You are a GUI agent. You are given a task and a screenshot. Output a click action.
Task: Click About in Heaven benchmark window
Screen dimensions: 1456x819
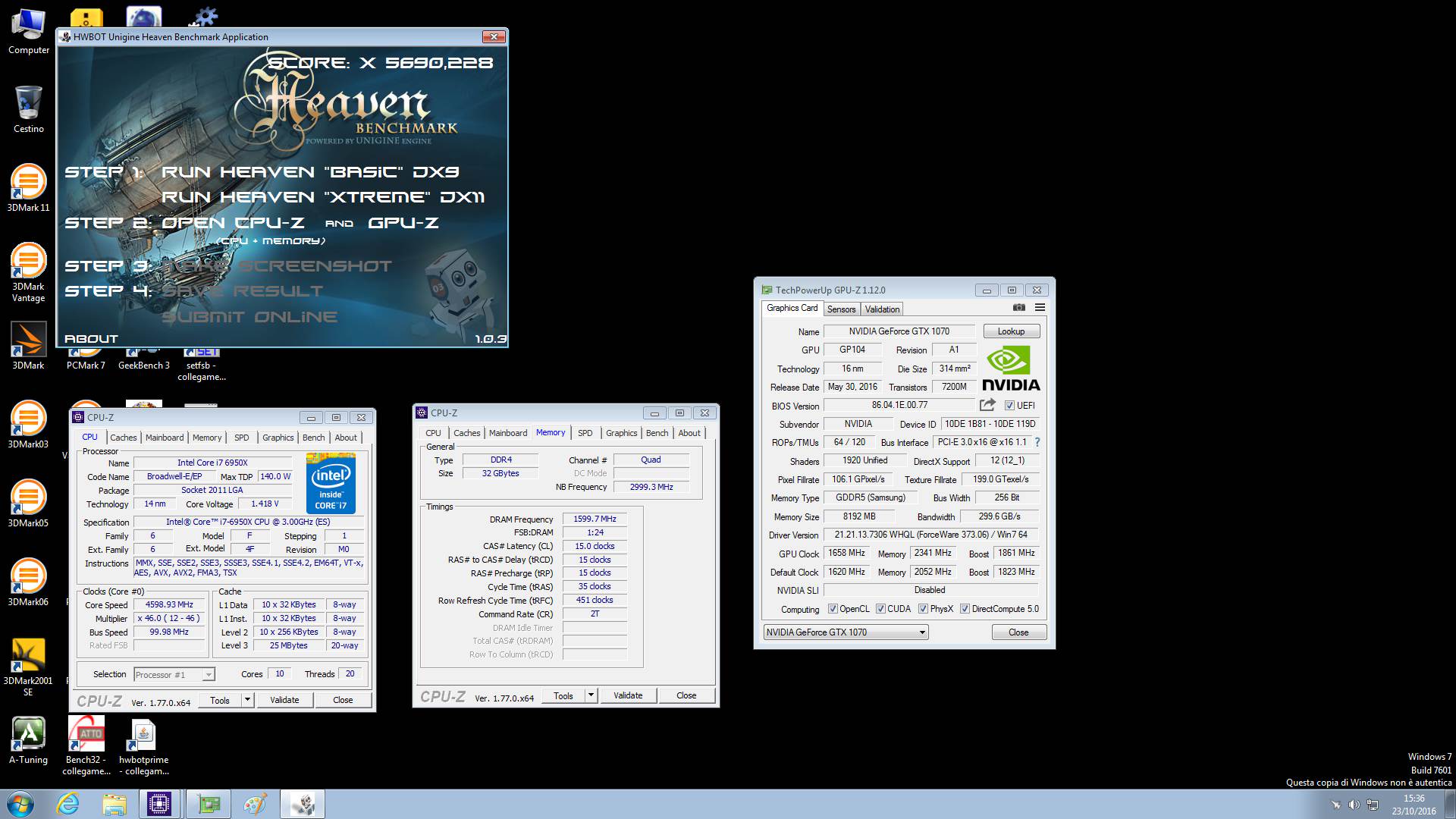click(91, 339)
